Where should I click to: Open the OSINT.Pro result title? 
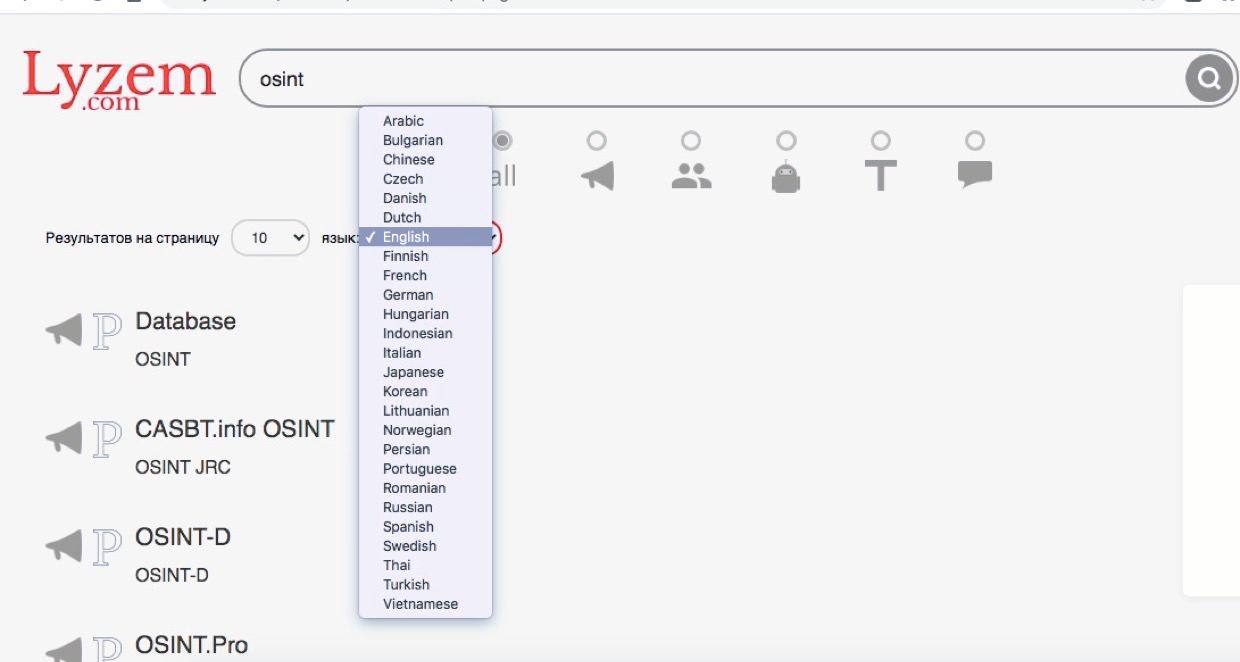click(x=191, y=645)
